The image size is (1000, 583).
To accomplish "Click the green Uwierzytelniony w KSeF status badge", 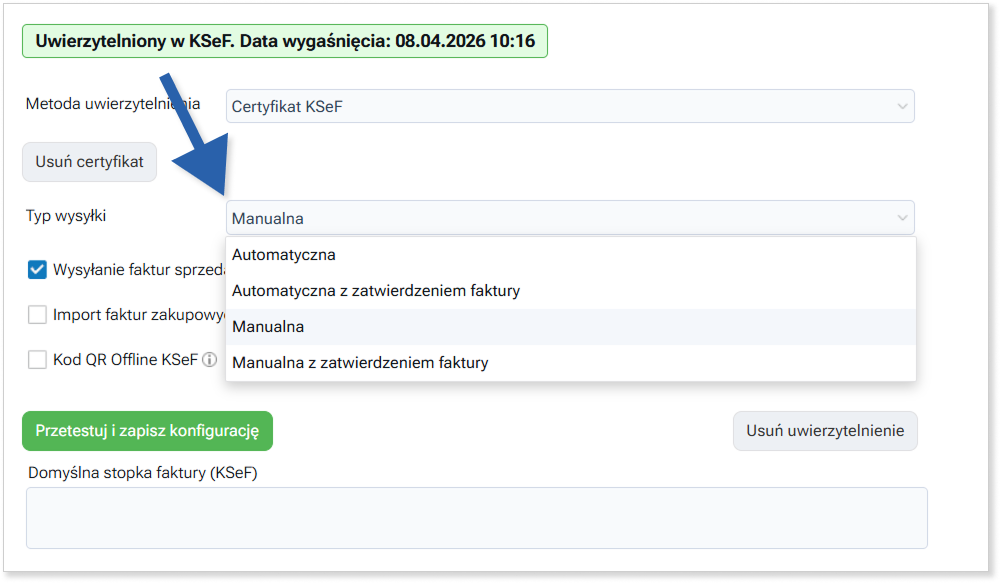I will 285,42.
